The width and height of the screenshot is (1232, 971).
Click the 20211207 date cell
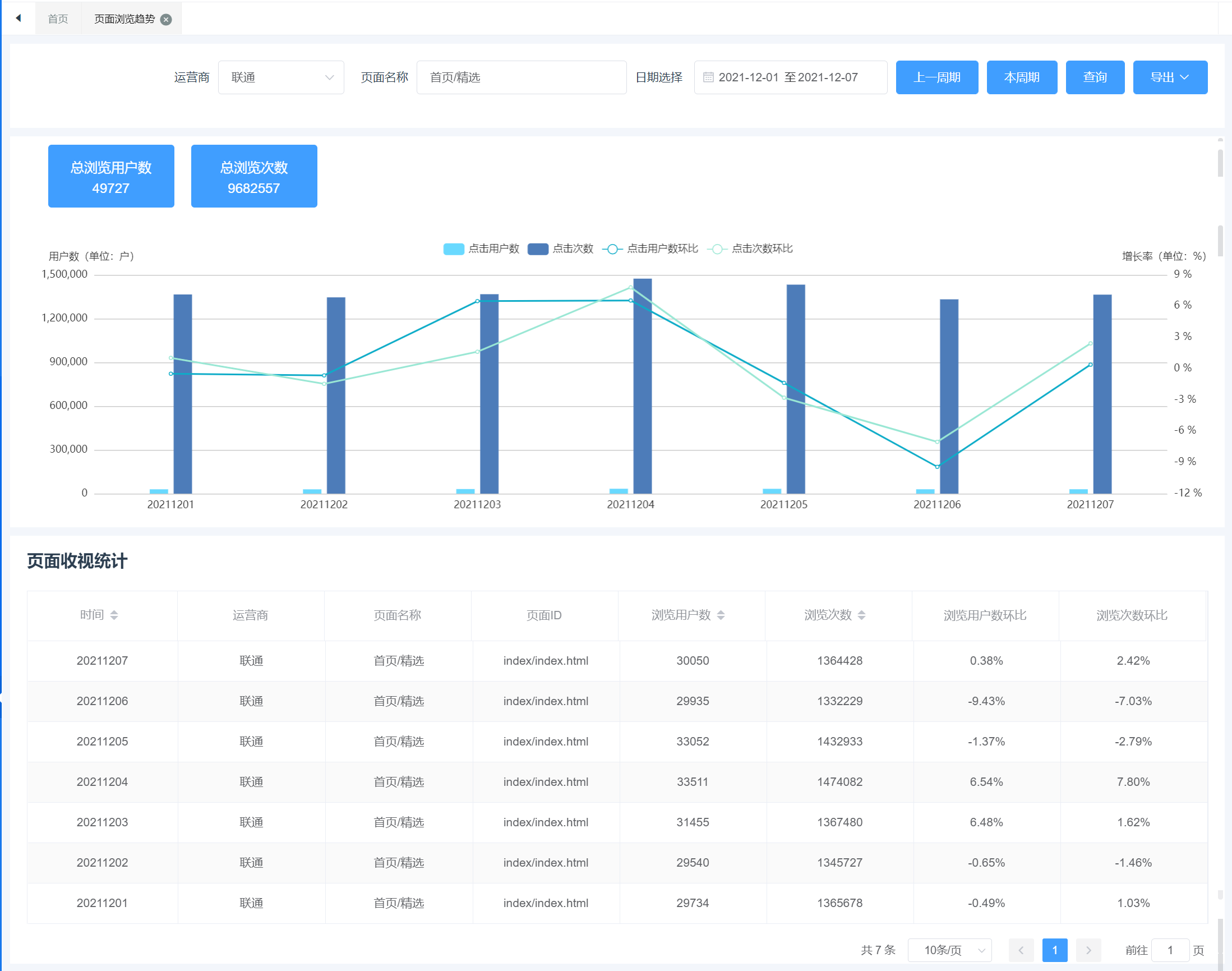click(x=102, y=661)
